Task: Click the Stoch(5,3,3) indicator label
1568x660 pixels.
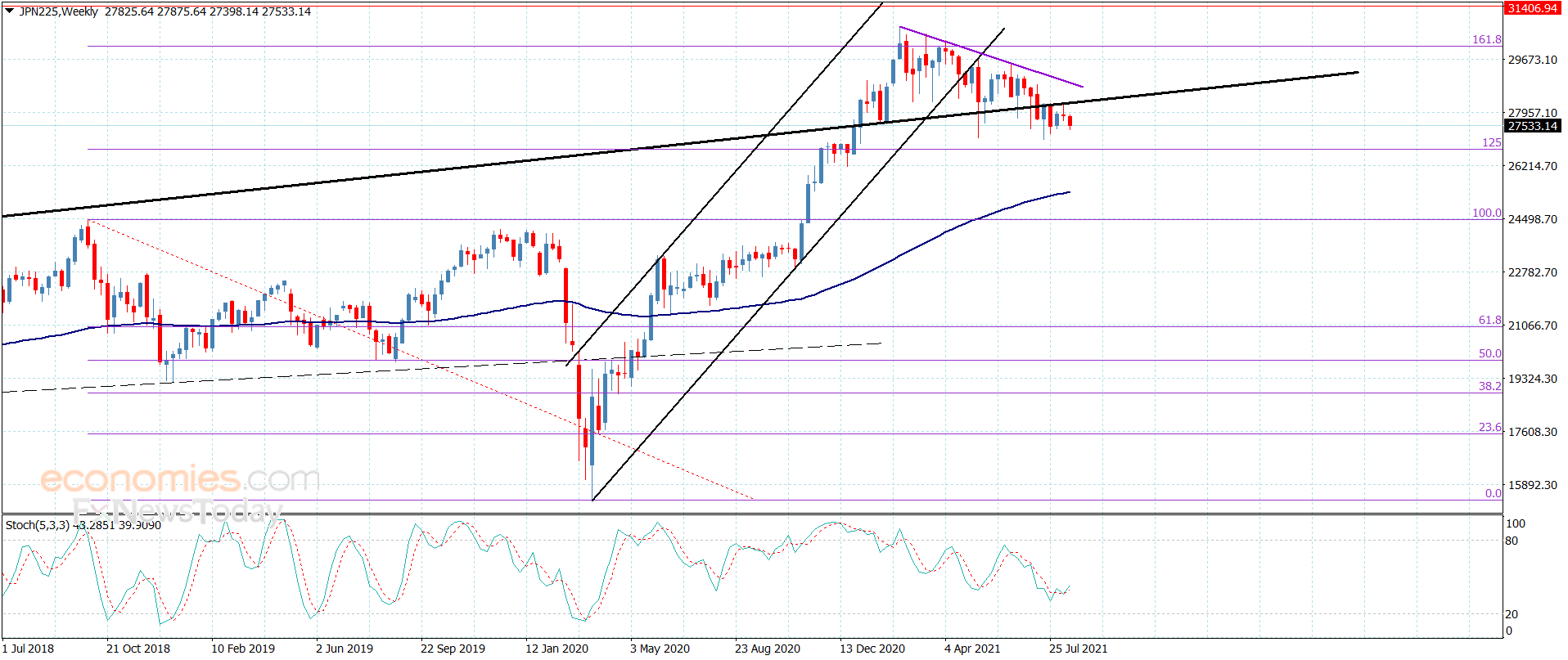Action: 38,525
